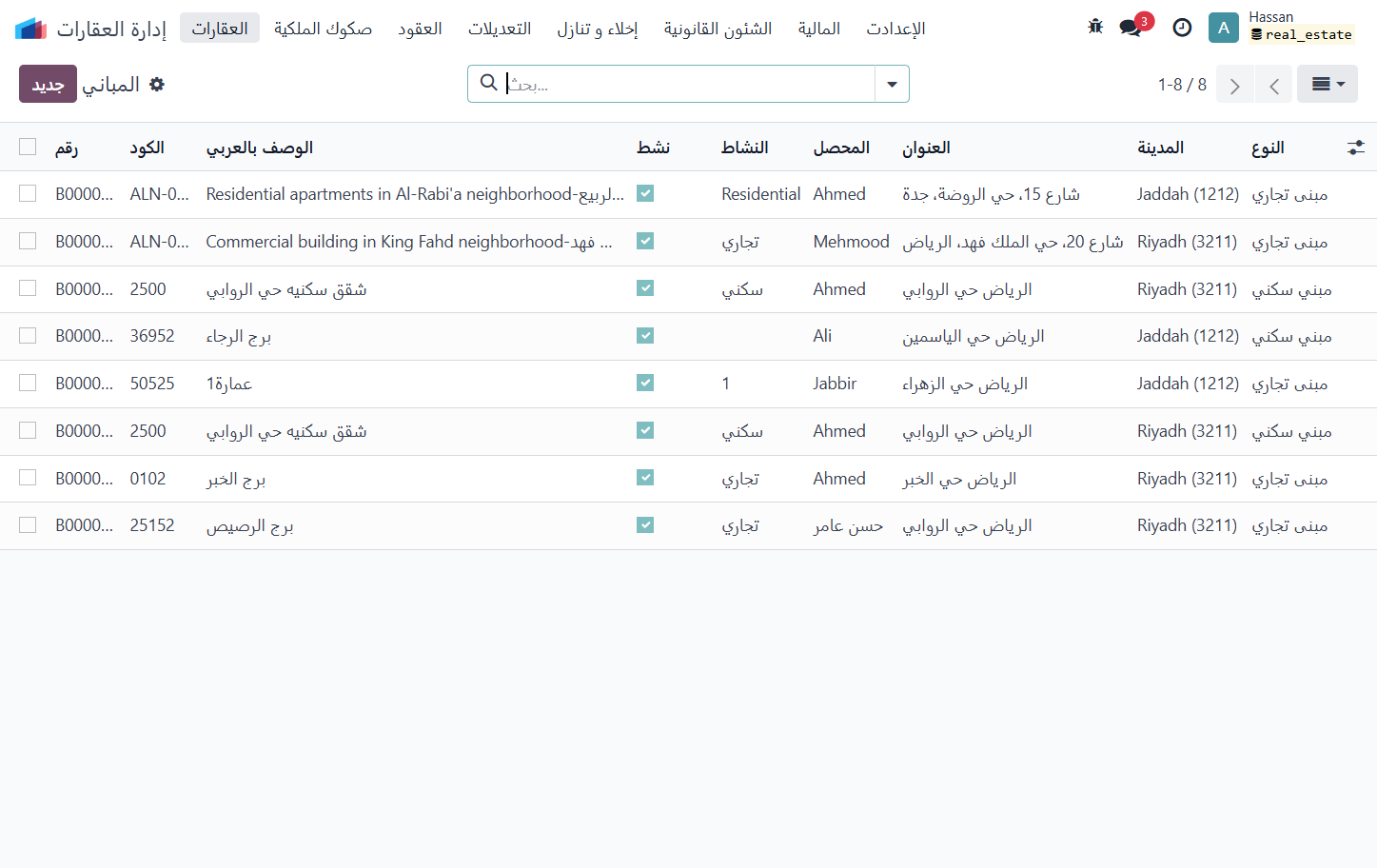Focus the search input field
Image resolution: width=1377 pixels, height=868 pixels.
[x=689, y=84]
